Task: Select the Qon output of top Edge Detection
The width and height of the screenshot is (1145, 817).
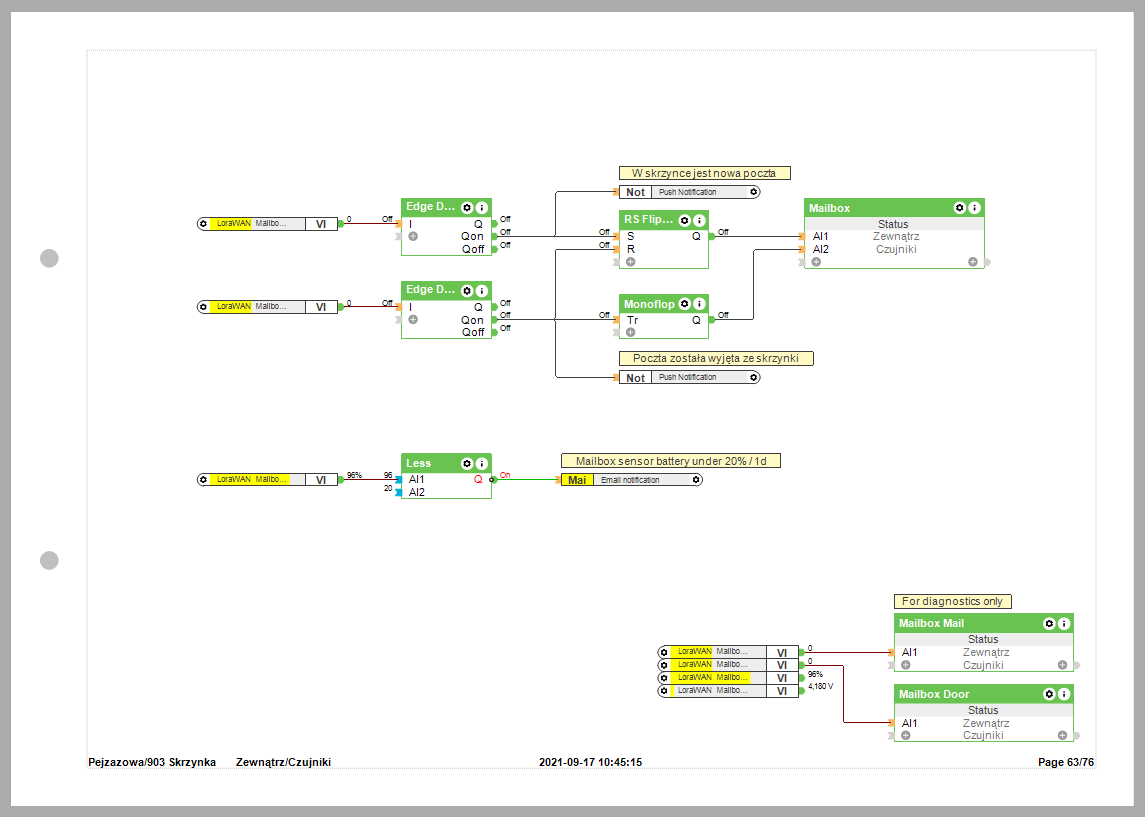Action: coord(473,236)
